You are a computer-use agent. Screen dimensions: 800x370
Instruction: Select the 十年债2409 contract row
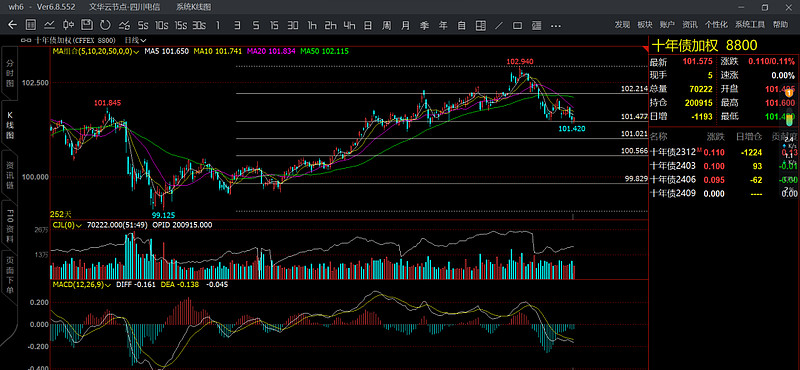723,193
